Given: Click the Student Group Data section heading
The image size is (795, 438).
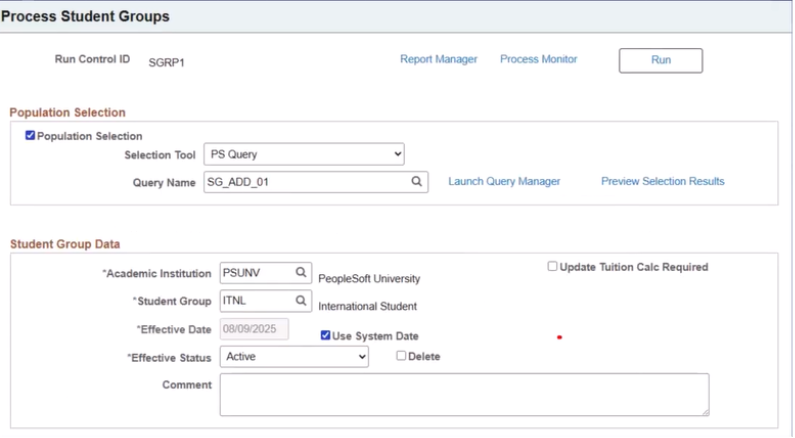Looking at the screenshot, I should click(x=65, y=244).
